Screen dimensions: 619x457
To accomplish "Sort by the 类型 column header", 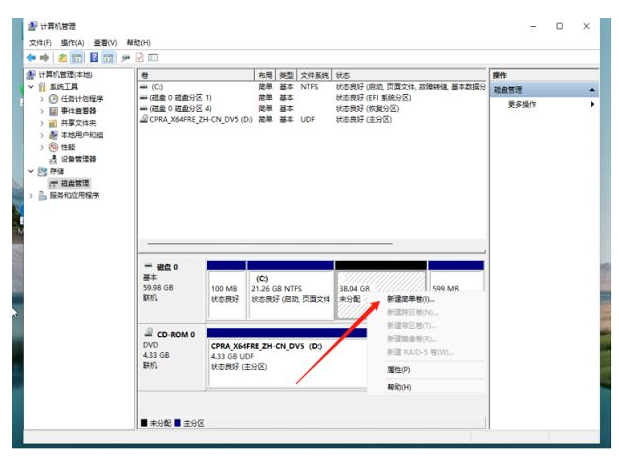I will coord(286,75).
